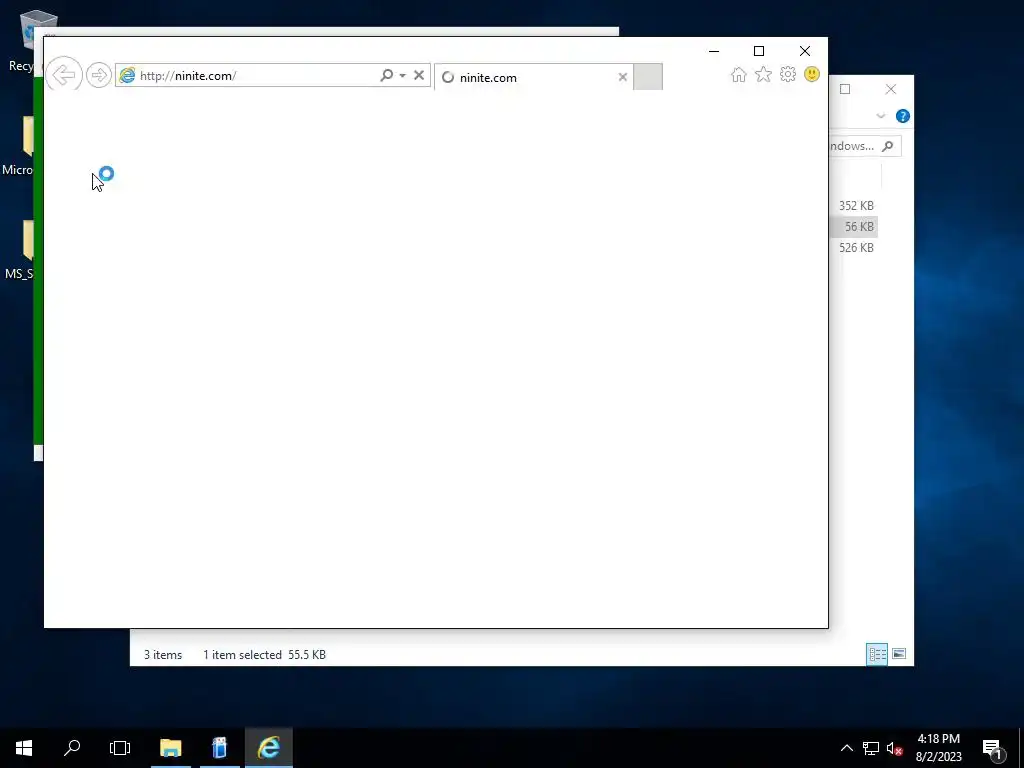Open the network status tray icon
1024x768 pixels.
point(871,748)
